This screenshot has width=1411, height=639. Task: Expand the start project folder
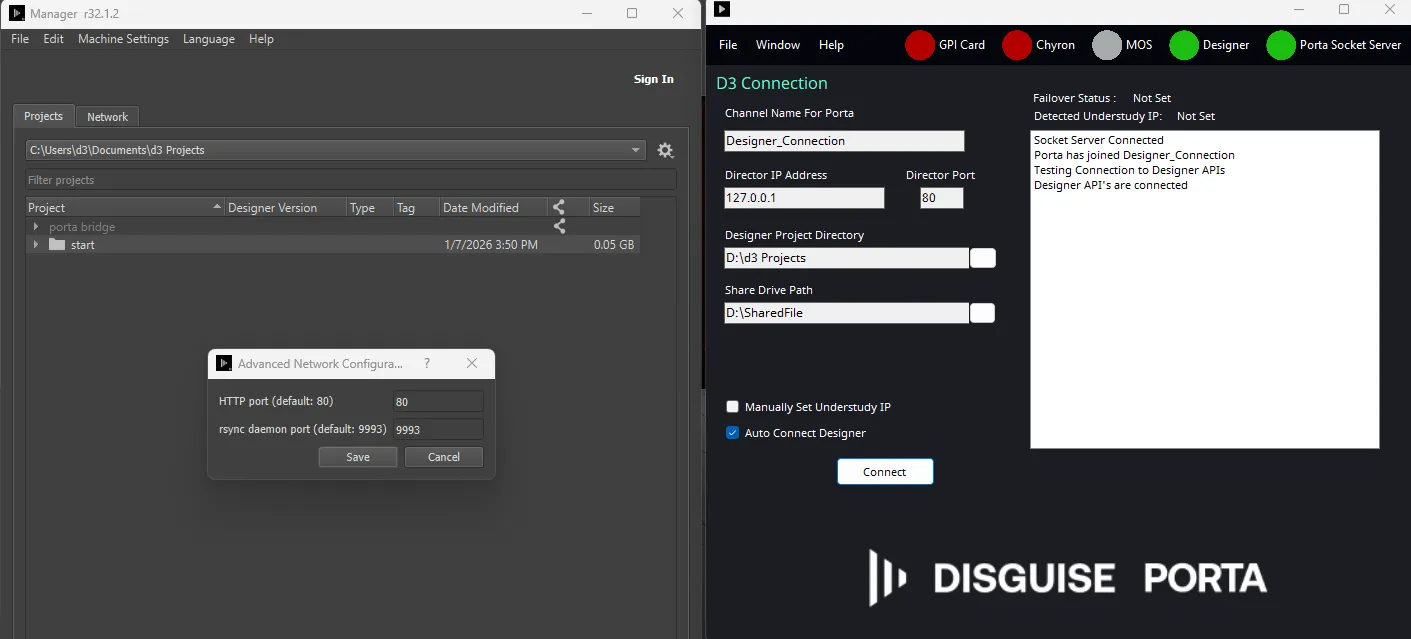click(37, 245)
